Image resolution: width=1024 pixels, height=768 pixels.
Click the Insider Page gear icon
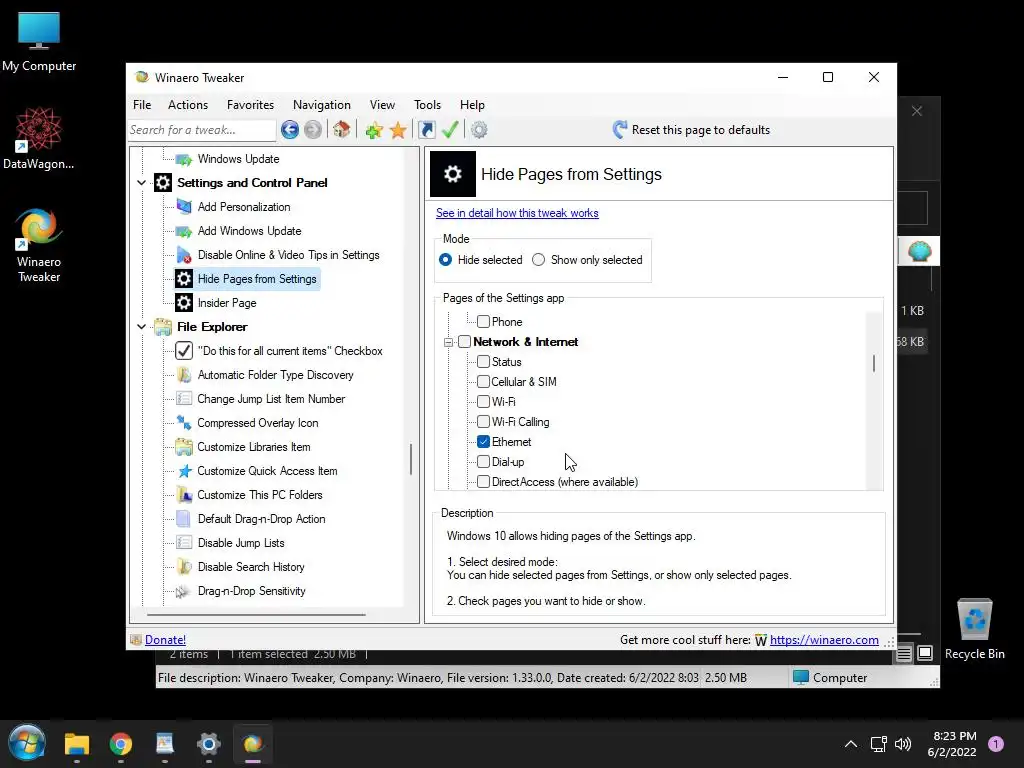point(184,303)
